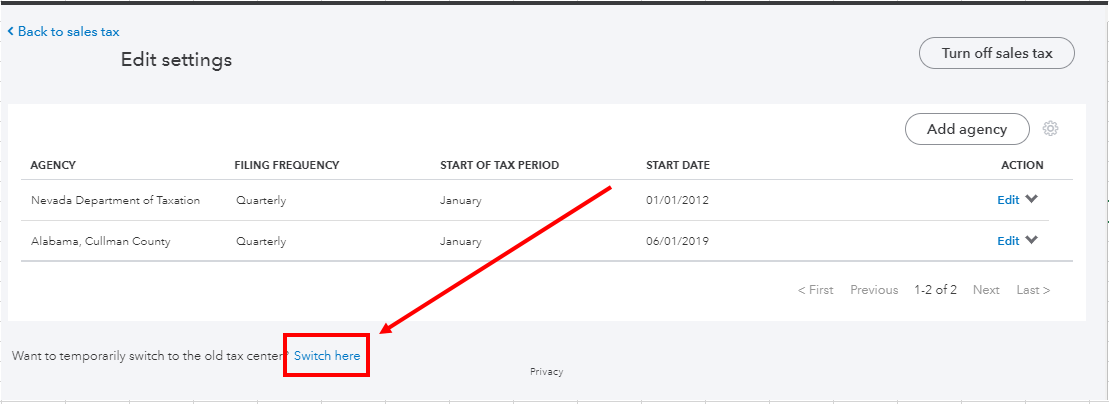Screen dimensions: 1109x404
Task: Open the Privacy link
Action: tap(546, 372)
